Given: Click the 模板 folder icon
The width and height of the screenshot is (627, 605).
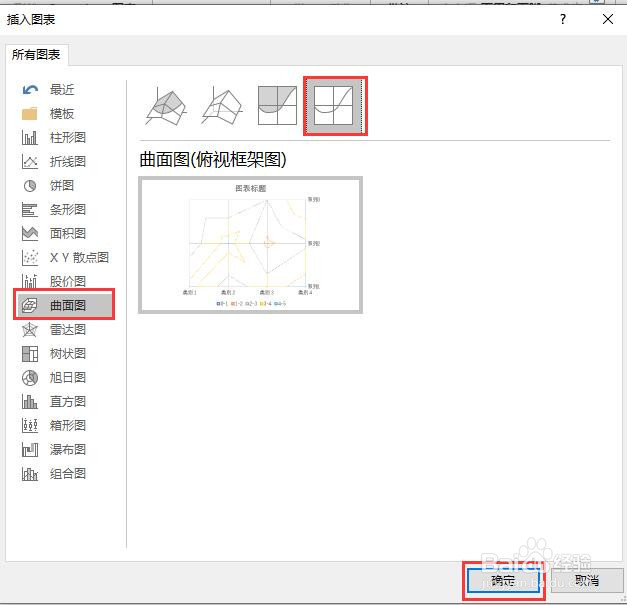Looking at the screenshot, I should coord(30,114).
